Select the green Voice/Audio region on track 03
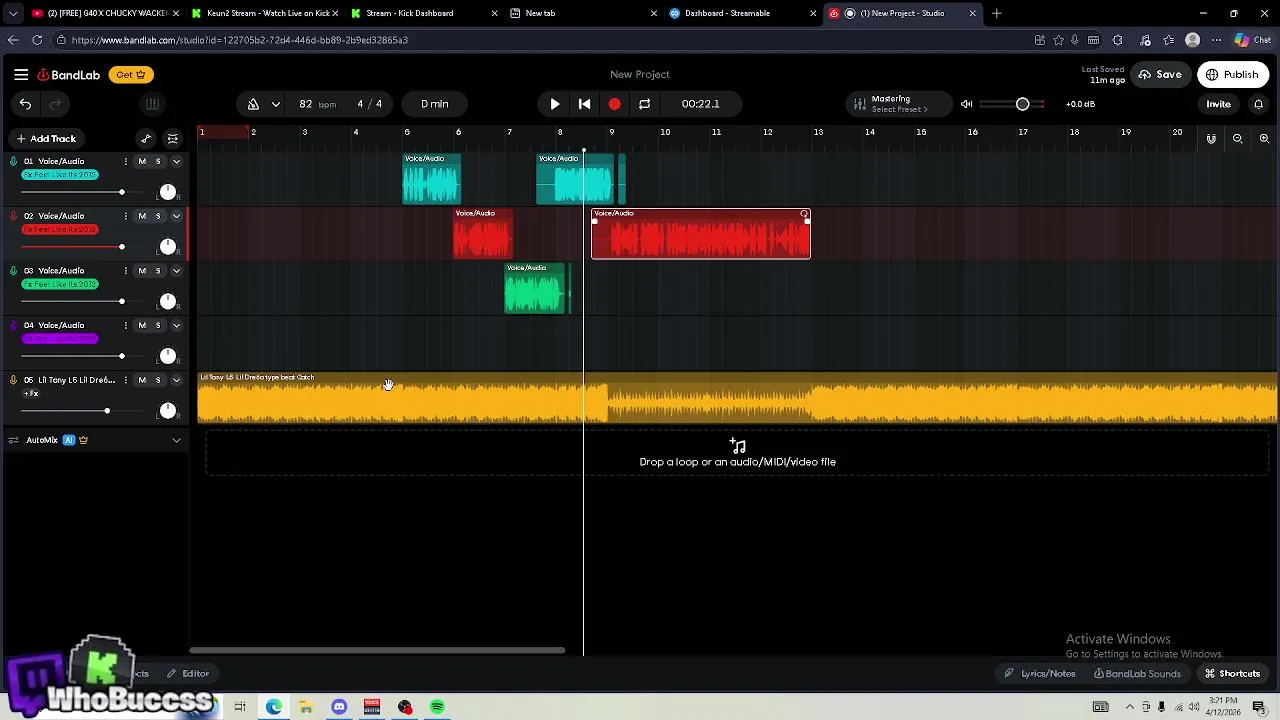This screenshot has height=720, width=1280. coord(535,288)
